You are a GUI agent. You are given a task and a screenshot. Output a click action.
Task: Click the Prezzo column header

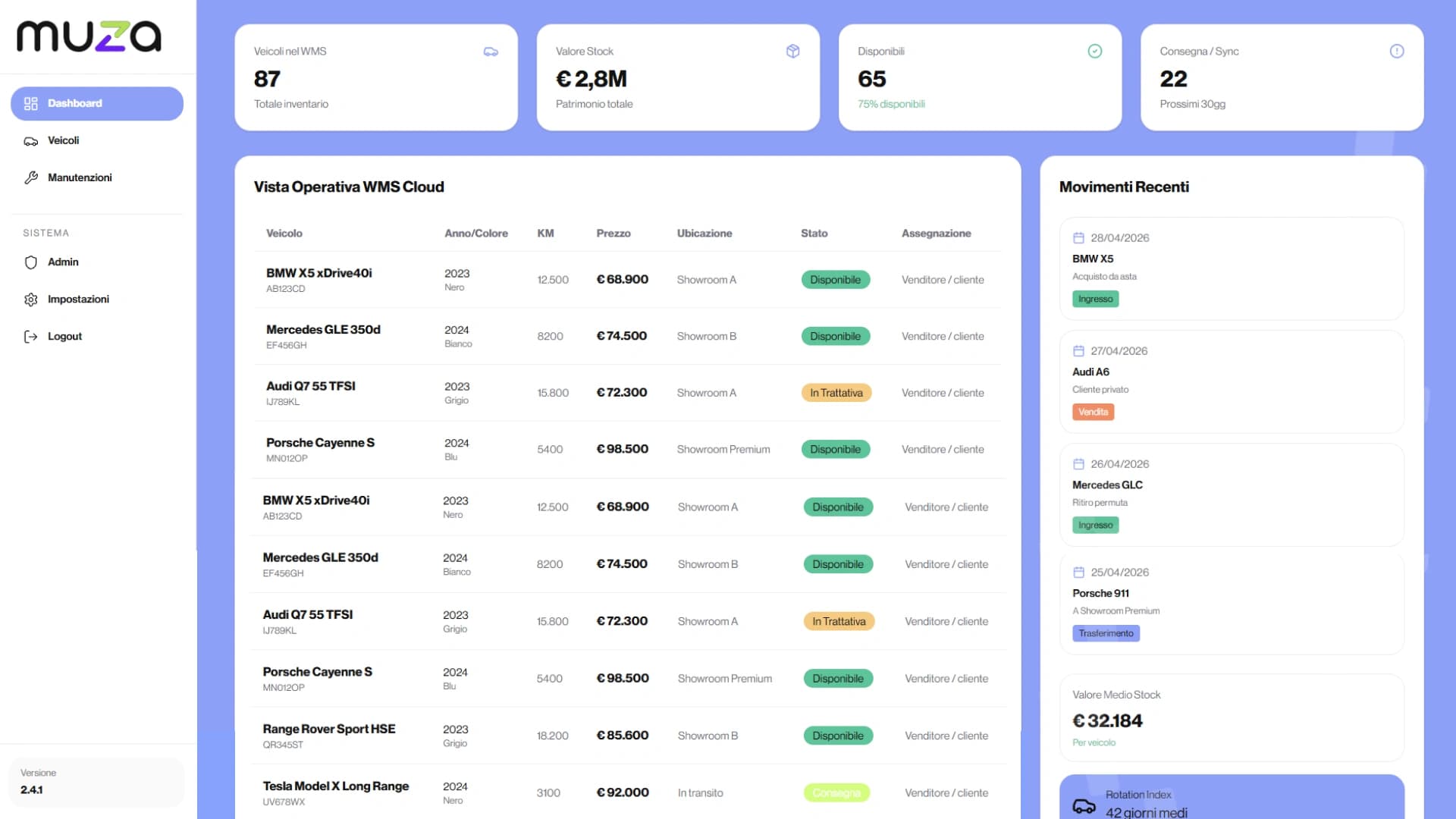(x=613, y=234)
